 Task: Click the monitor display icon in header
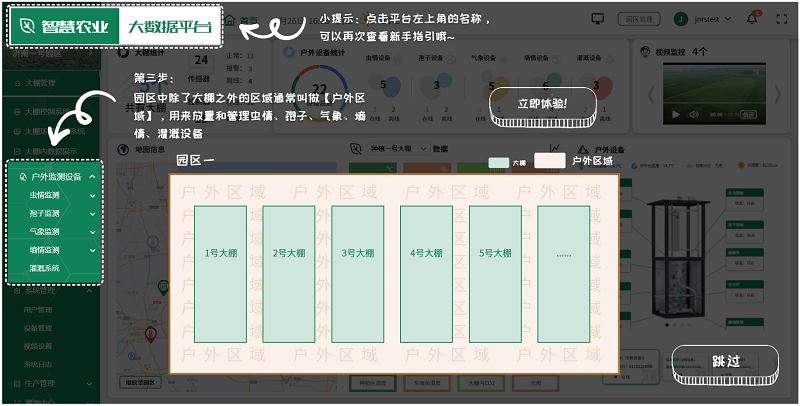click(x=598, y=18)
